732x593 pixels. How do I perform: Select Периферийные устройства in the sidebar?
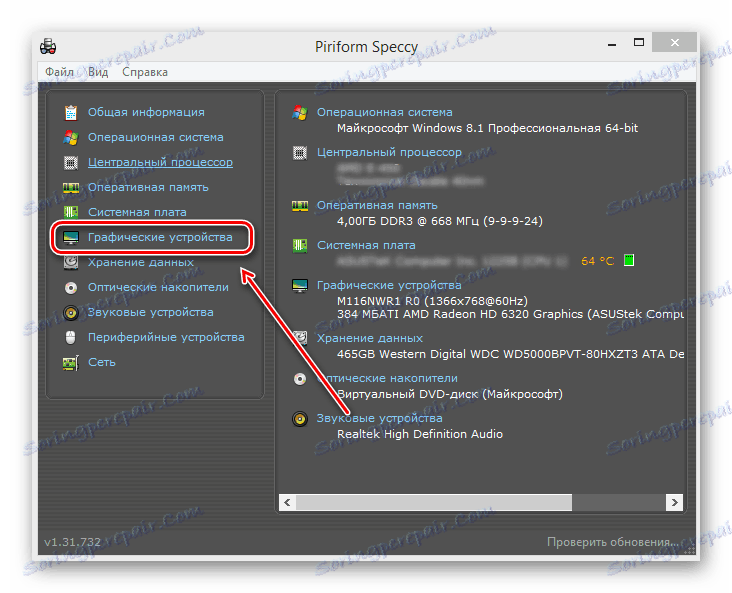click(166, 337)
